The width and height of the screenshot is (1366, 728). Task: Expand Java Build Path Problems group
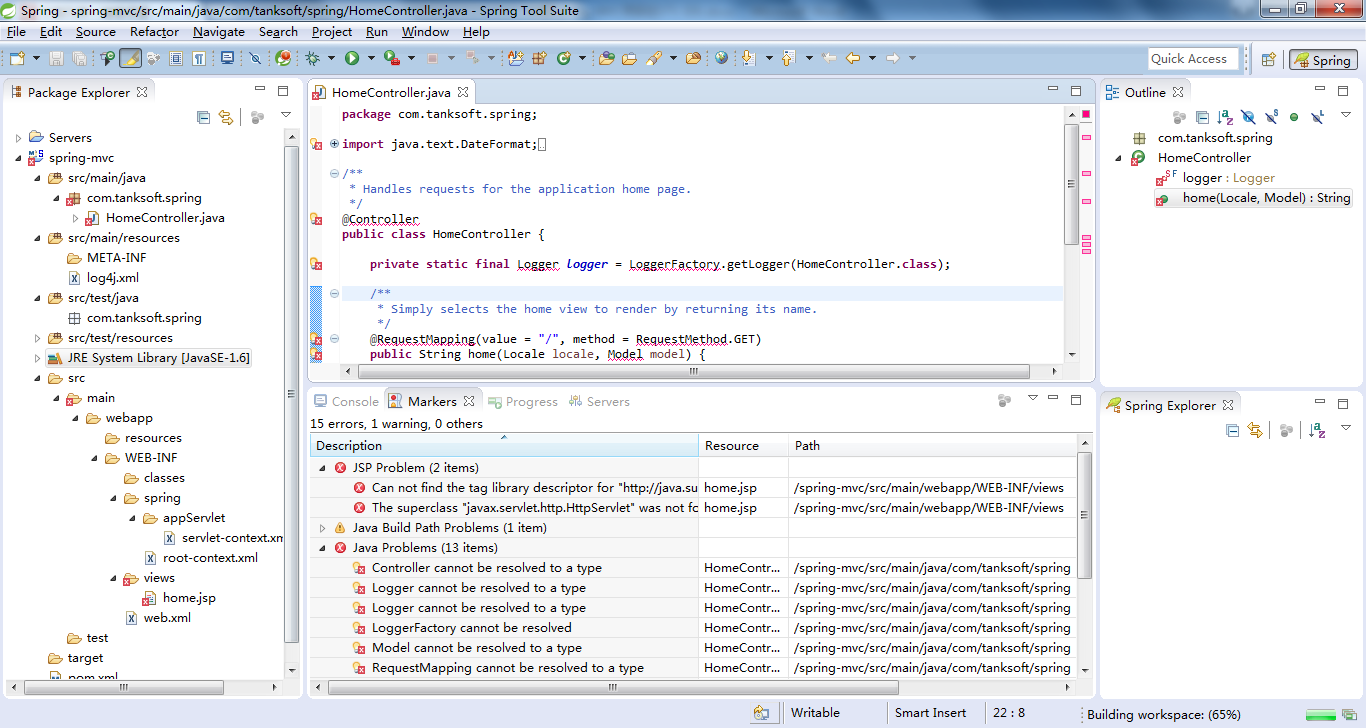click(323, 528)
